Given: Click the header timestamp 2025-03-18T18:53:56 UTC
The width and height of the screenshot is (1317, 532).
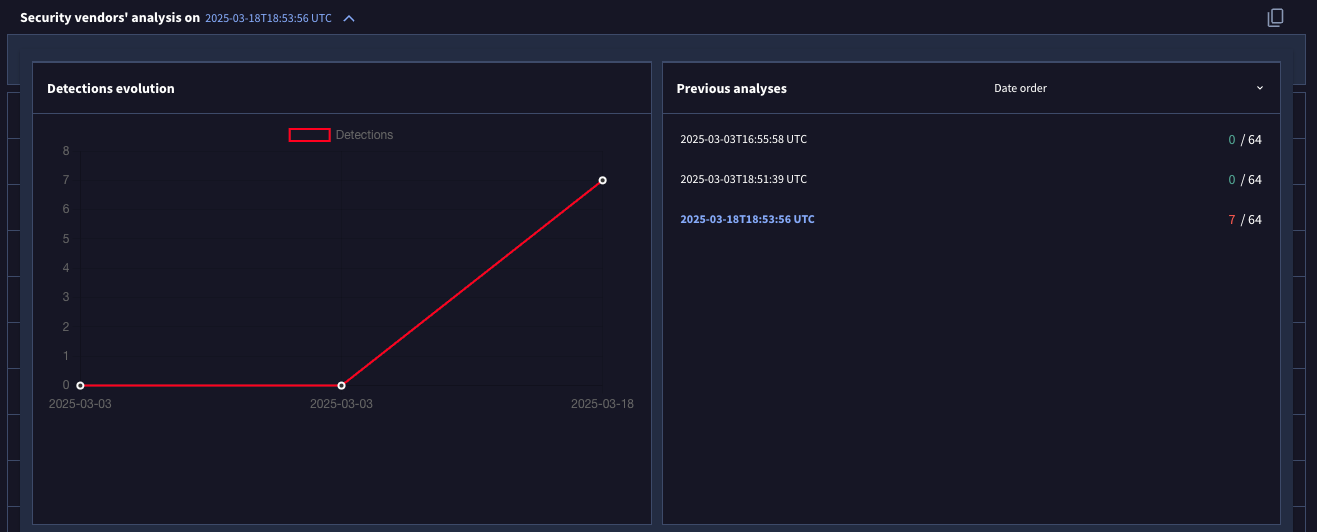Looking at the screenshot, I should [x=268, y=18].
